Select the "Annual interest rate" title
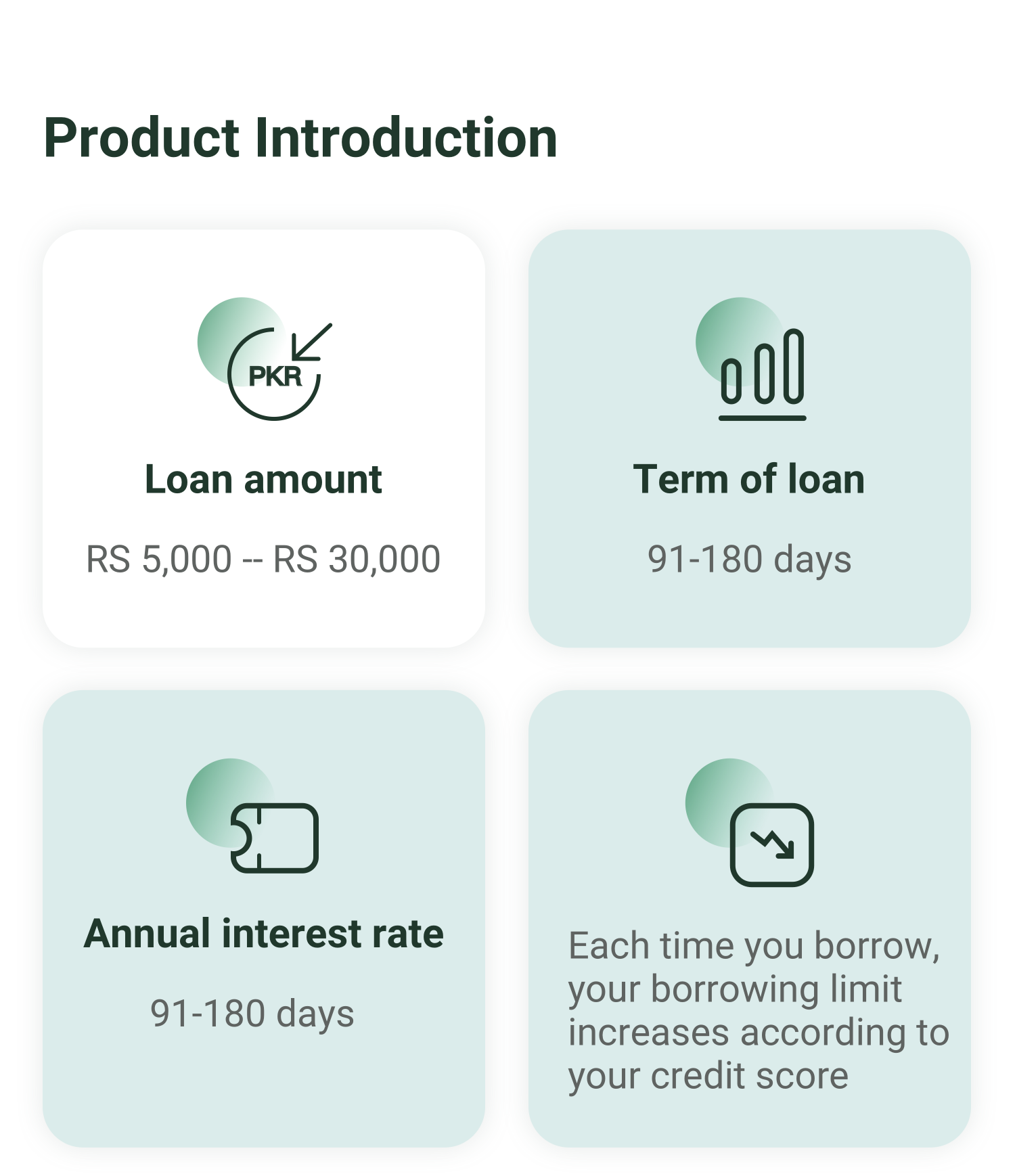This screenshot has height=1176, width=1015. click(x=263, y=934)
